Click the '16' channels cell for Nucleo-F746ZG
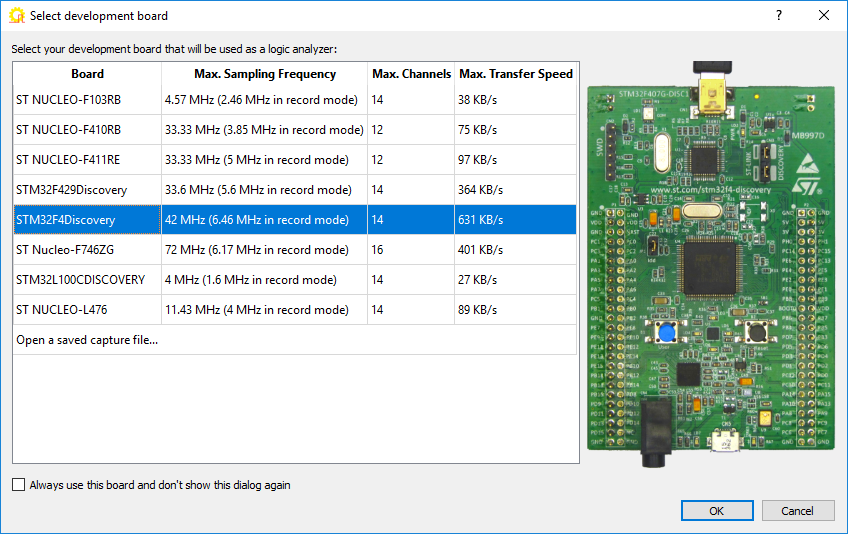This screenshot has width=848, height=534. tap(411, 250)
